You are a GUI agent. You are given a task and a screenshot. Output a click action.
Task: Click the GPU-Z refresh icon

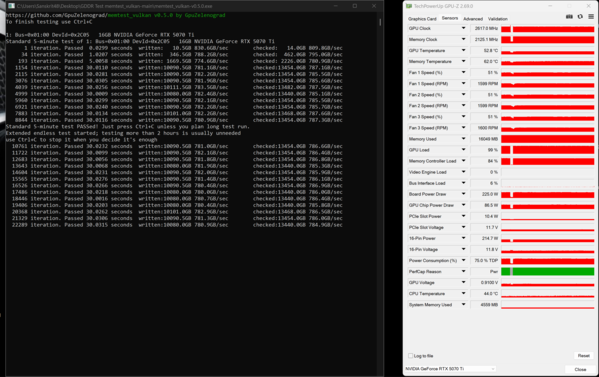[x=580, y=16]
